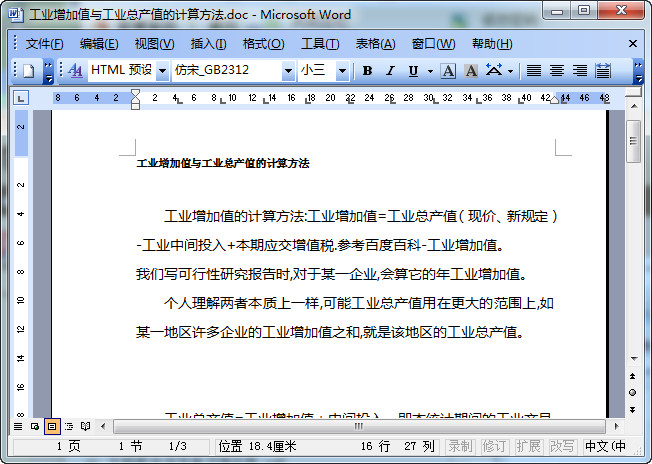Click the right indent marker on ruler
The width and height of the screenshot is (652, 464).
pyautogui.click(x=554, y=100)
